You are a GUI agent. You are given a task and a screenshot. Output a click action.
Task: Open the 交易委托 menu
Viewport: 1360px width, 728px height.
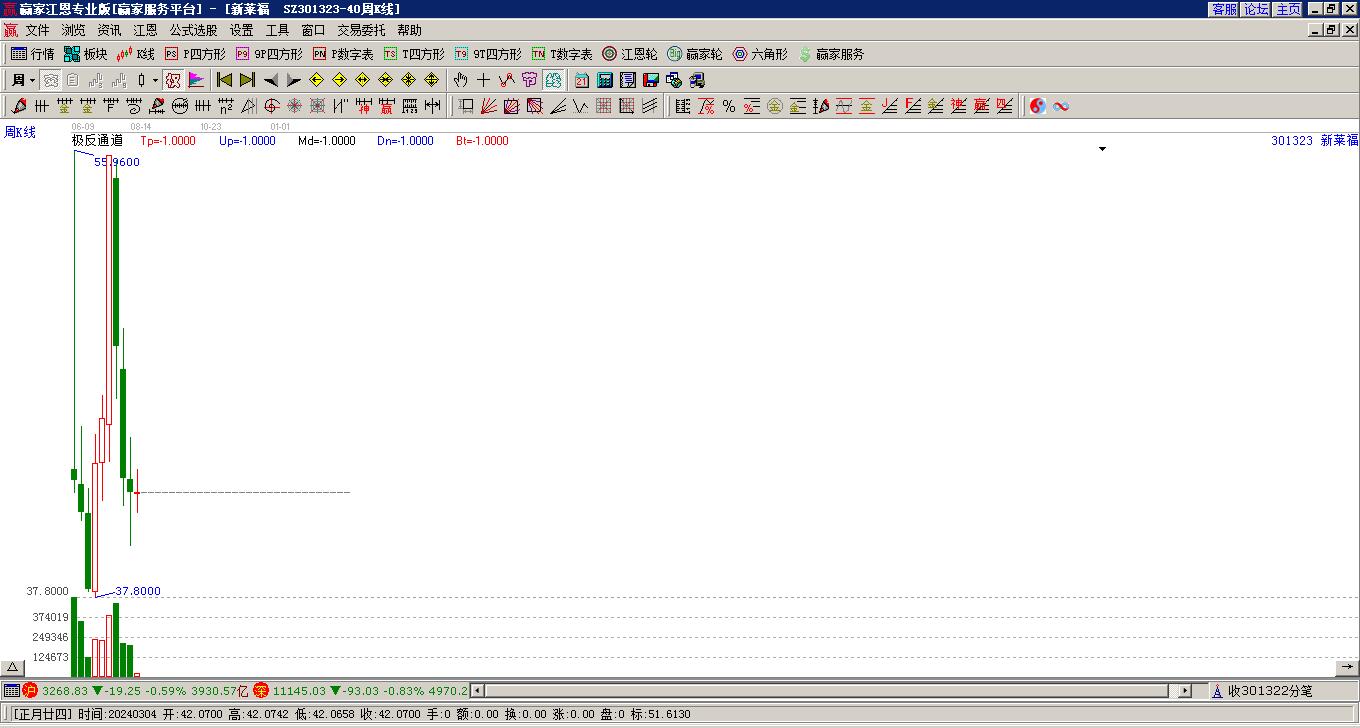click(360, 30)
